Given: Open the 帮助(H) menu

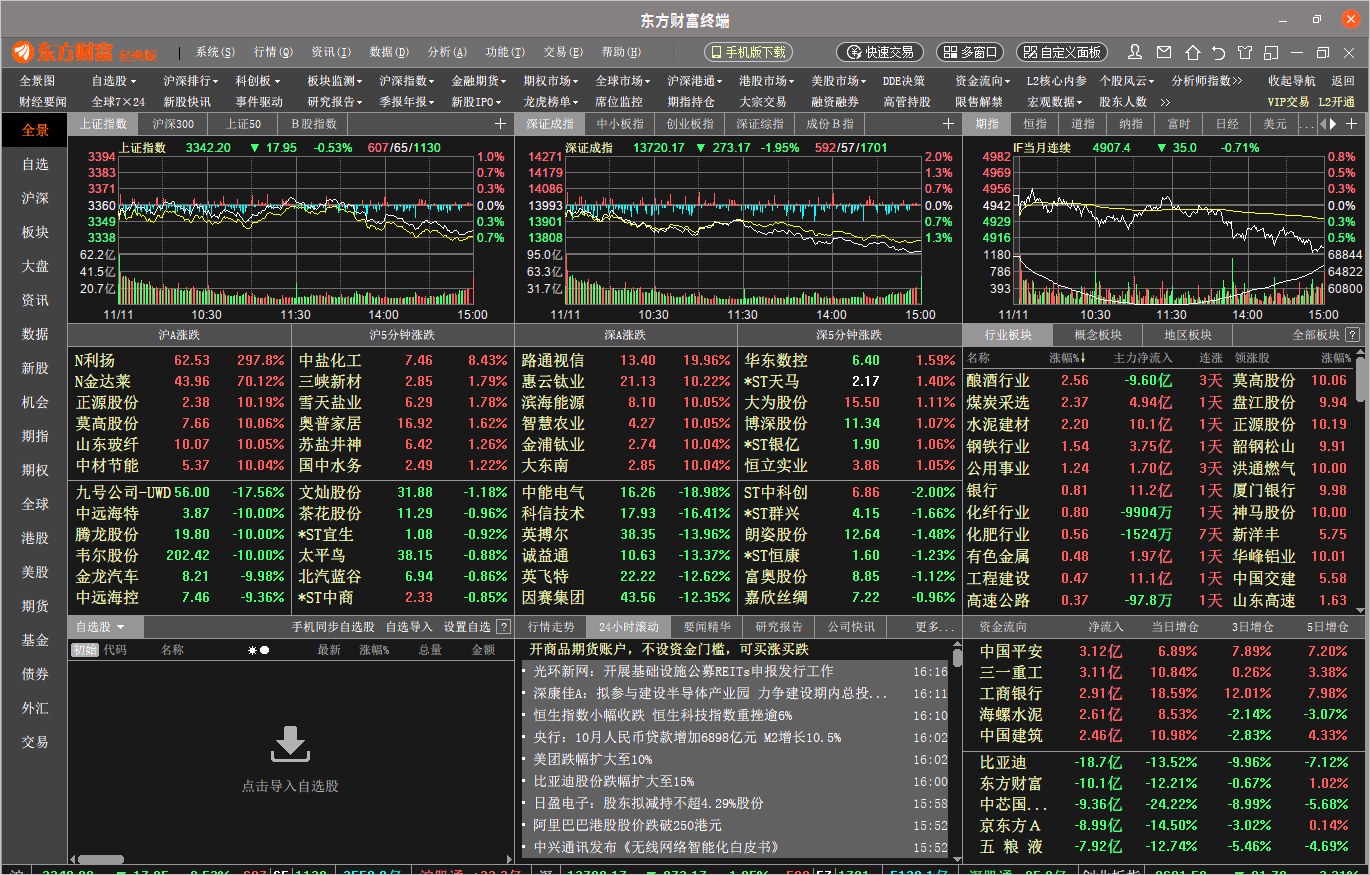Looking at the screenshot, I should click(x=621, y=52).
